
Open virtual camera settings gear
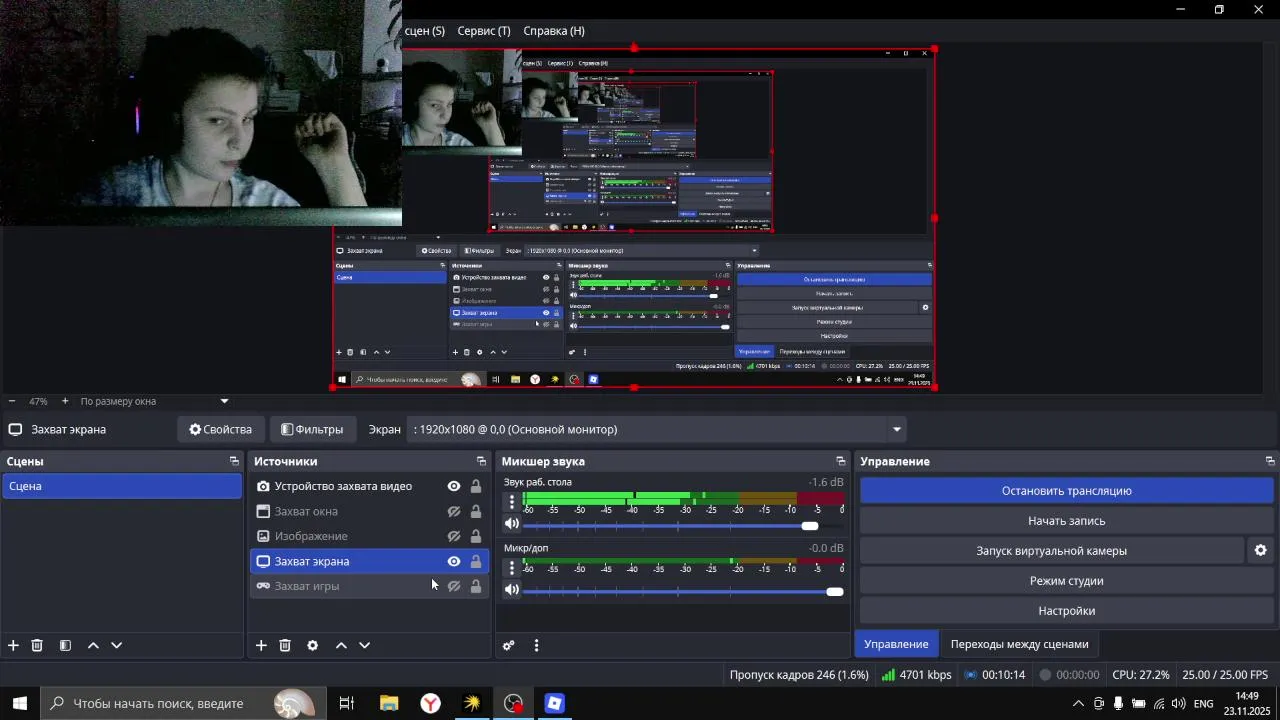[x=1260, y=550]
